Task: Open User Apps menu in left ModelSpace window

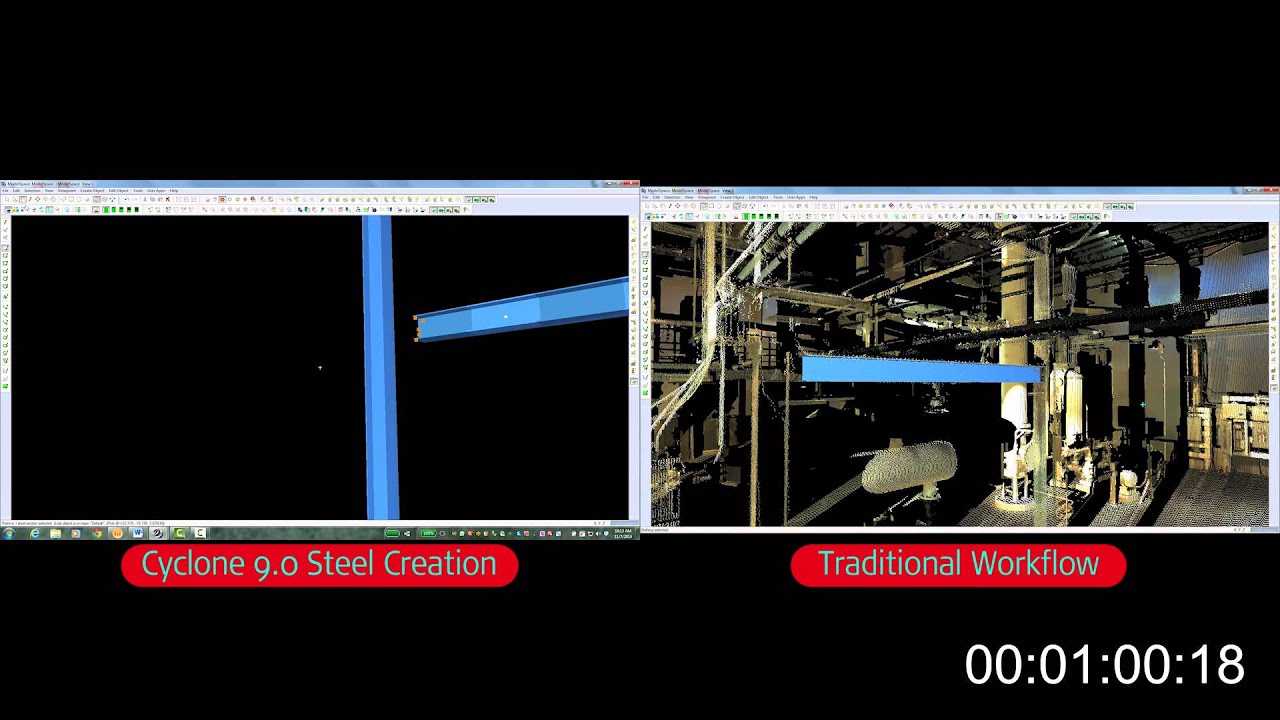Action: click(x=156, y=191)
